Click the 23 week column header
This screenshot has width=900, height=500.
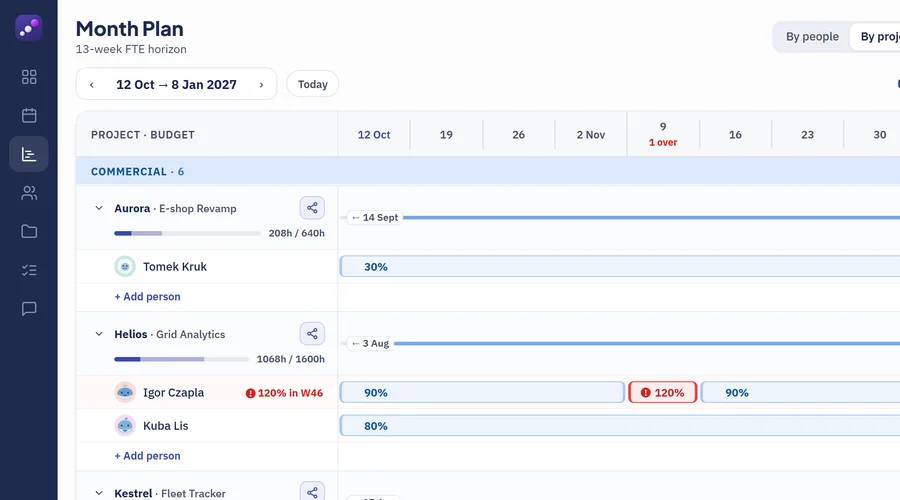pos(808,135)
